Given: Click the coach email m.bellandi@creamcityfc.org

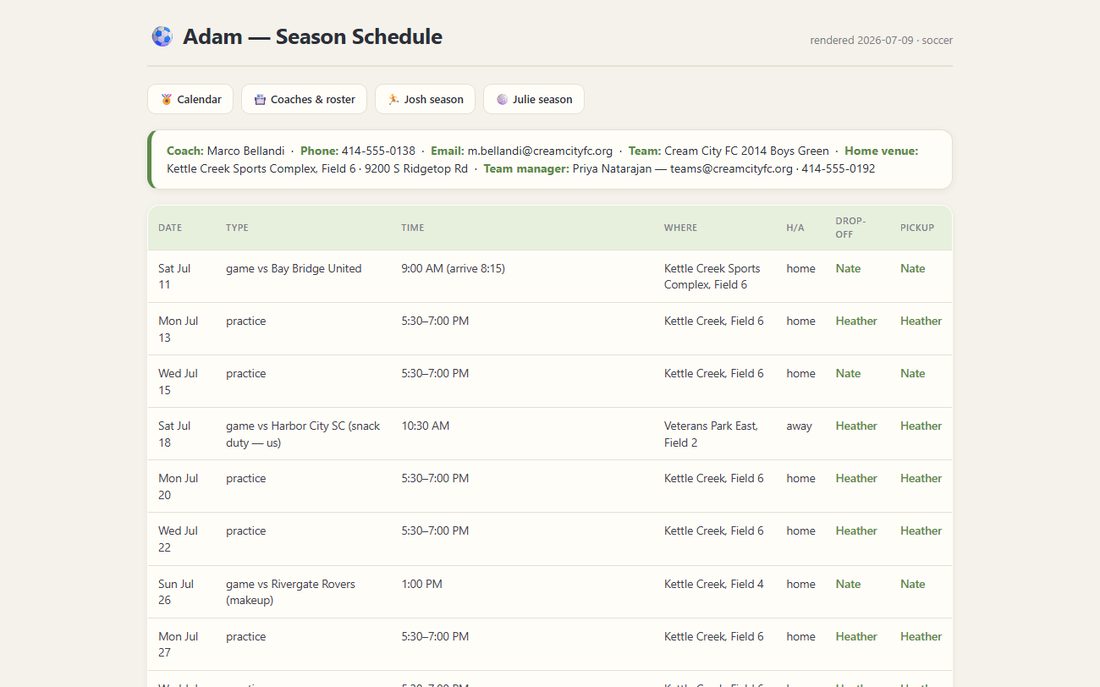Looking at the screenshot, I should 539,151.
